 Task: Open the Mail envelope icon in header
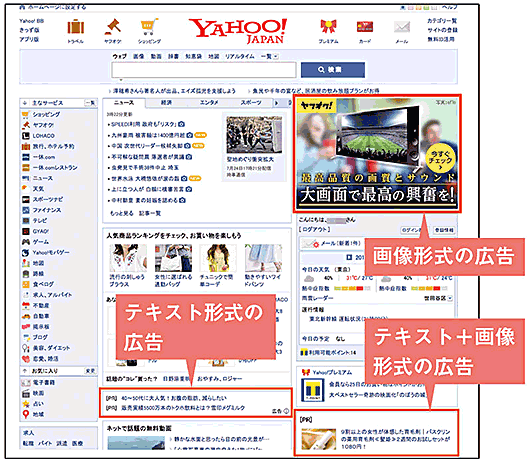click(402, 27)
